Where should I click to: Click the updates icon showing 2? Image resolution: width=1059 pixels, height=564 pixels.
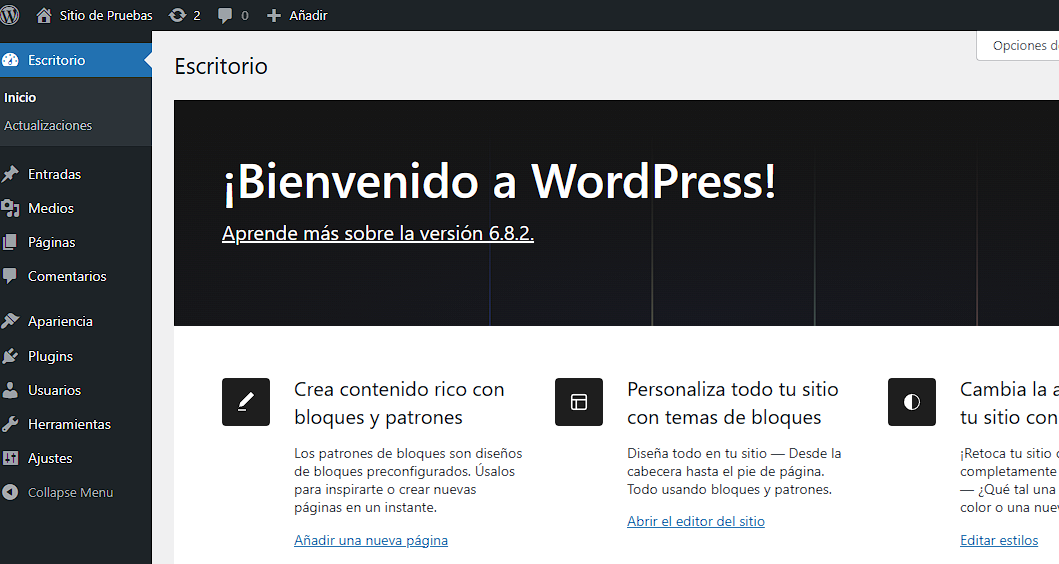coord(177,15)
